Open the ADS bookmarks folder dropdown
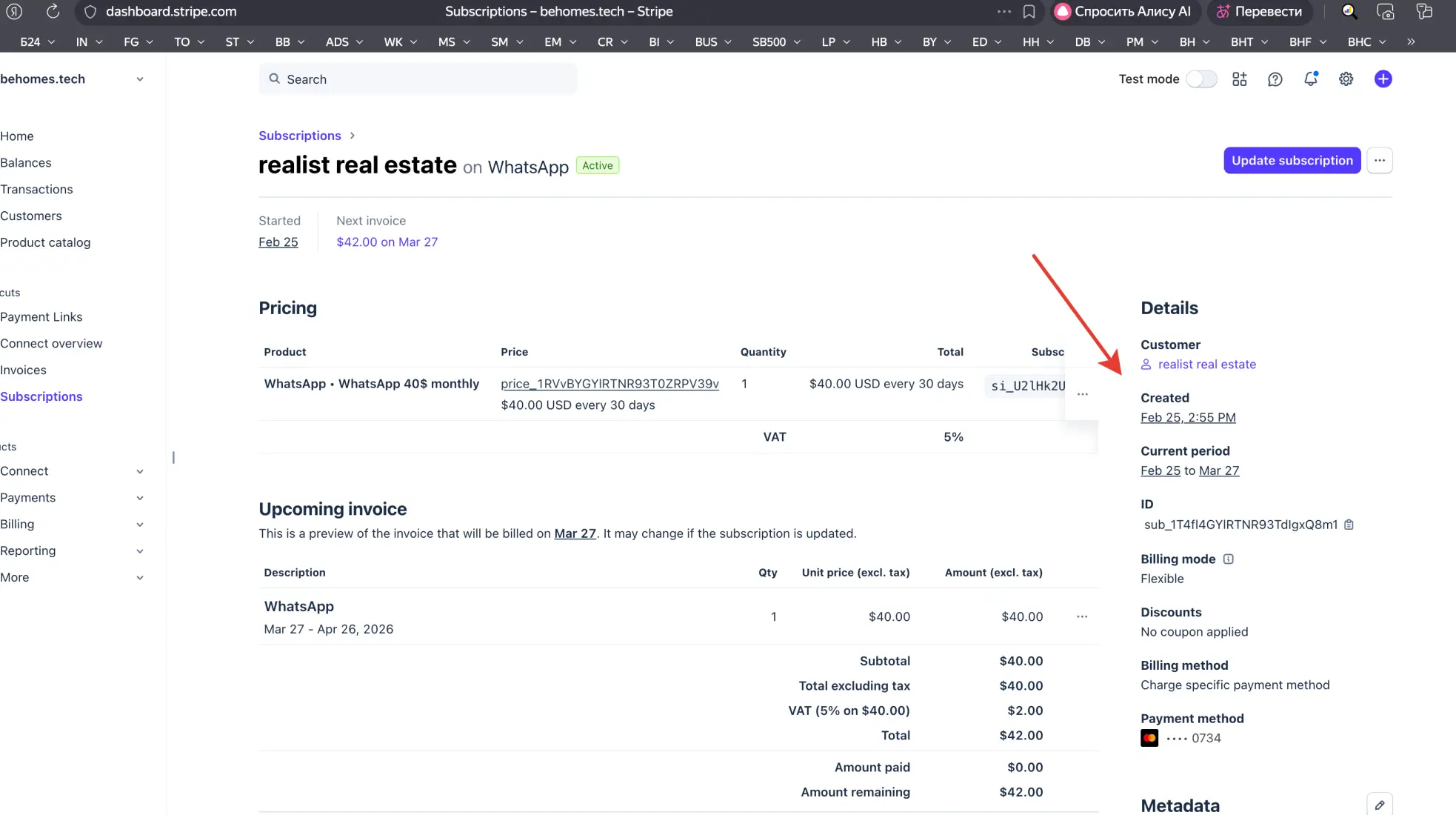 coord(344,42)
